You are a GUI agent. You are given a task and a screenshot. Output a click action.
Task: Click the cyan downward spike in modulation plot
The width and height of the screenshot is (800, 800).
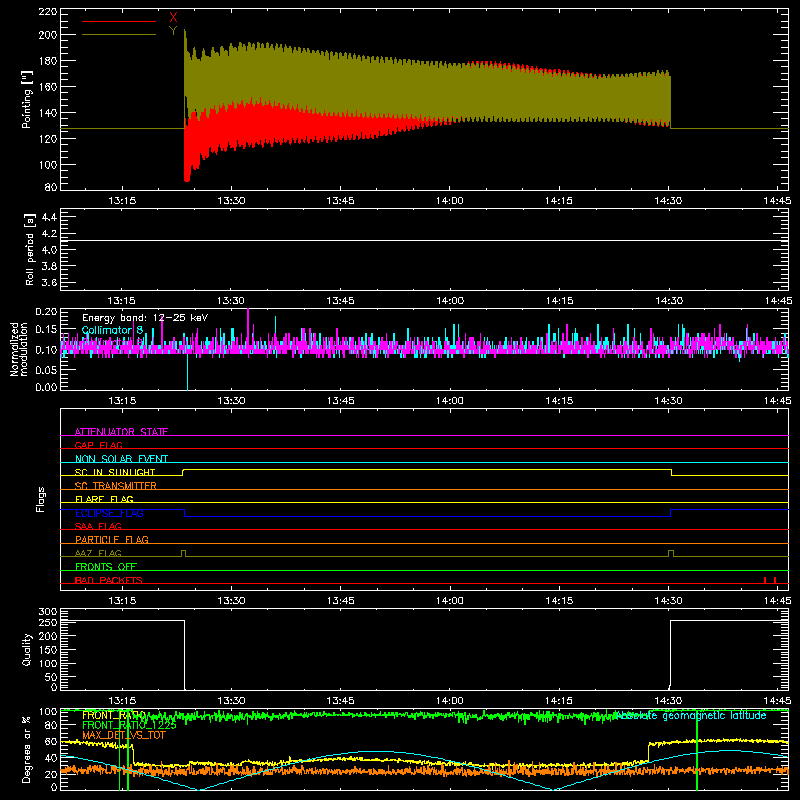coord(187,372)
